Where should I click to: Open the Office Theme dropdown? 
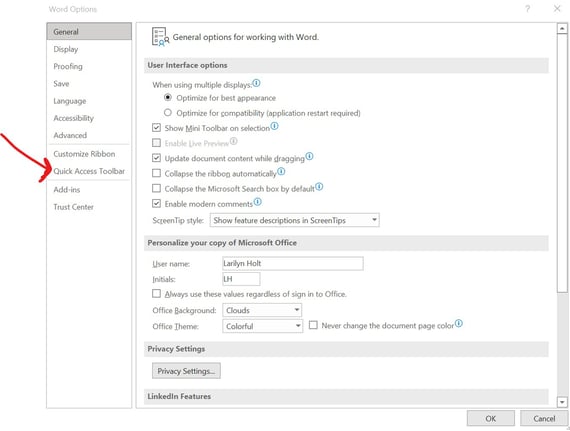coord(262,326)
